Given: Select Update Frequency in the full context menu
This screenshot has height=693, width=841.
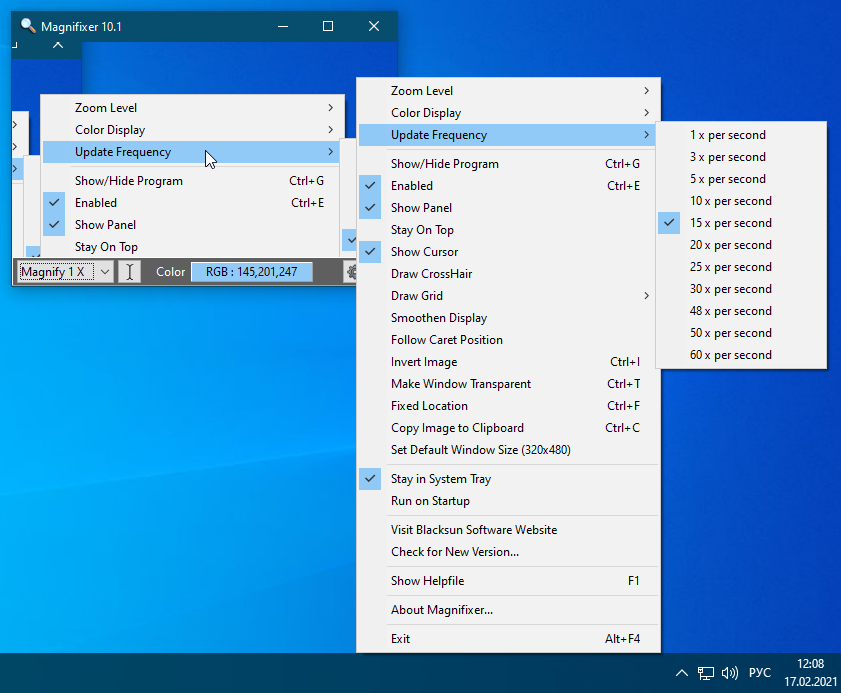Looking at the screenshot, I should (508, 135).
